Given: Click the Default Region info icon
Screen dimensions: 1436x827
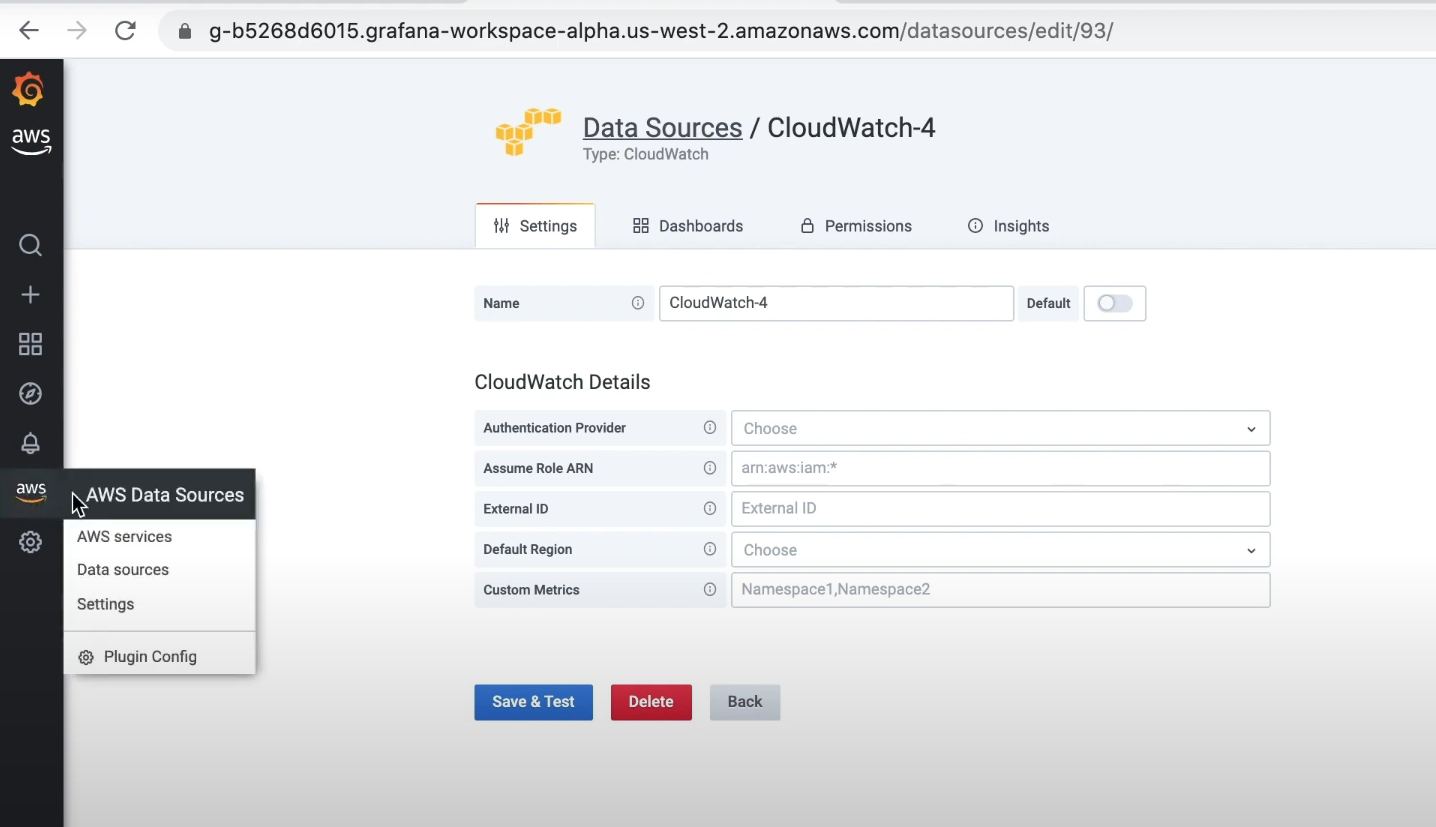Looking at the screenshot, I should (710, 549).
